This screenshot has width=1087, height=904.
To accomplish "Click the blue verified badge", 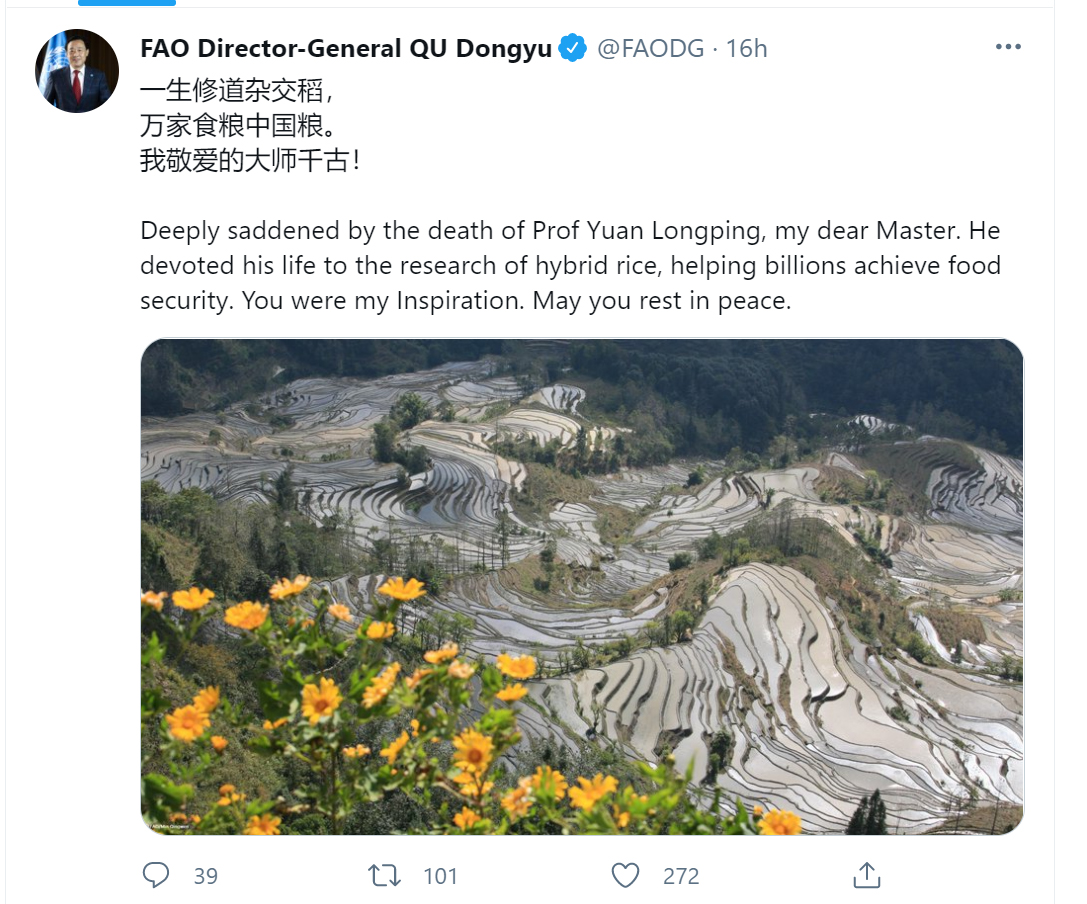I will tap(573, 48).
